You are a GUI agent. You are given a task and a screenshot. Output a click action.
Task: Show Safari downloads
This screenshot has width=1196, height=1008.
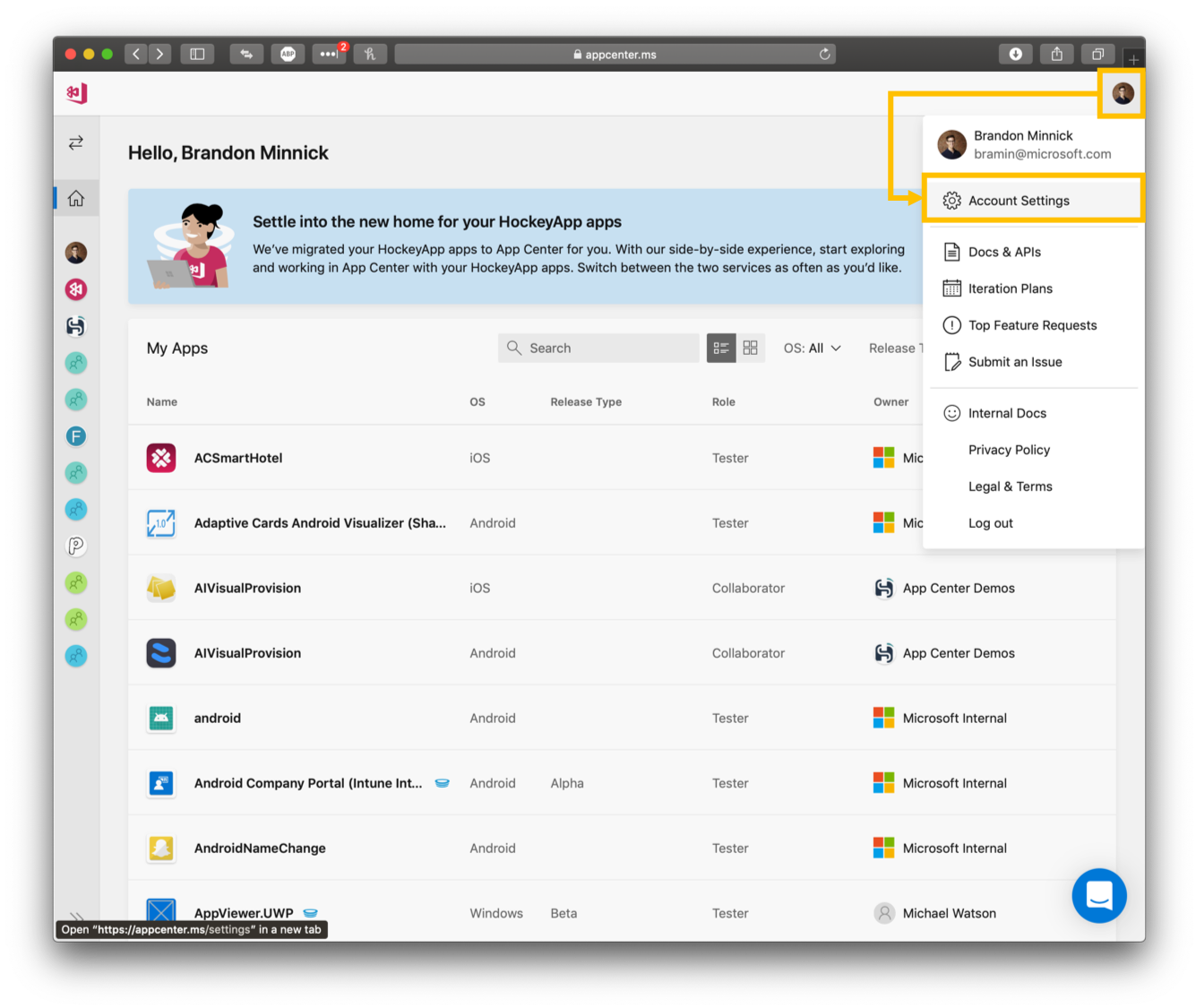click(1016, 54)
